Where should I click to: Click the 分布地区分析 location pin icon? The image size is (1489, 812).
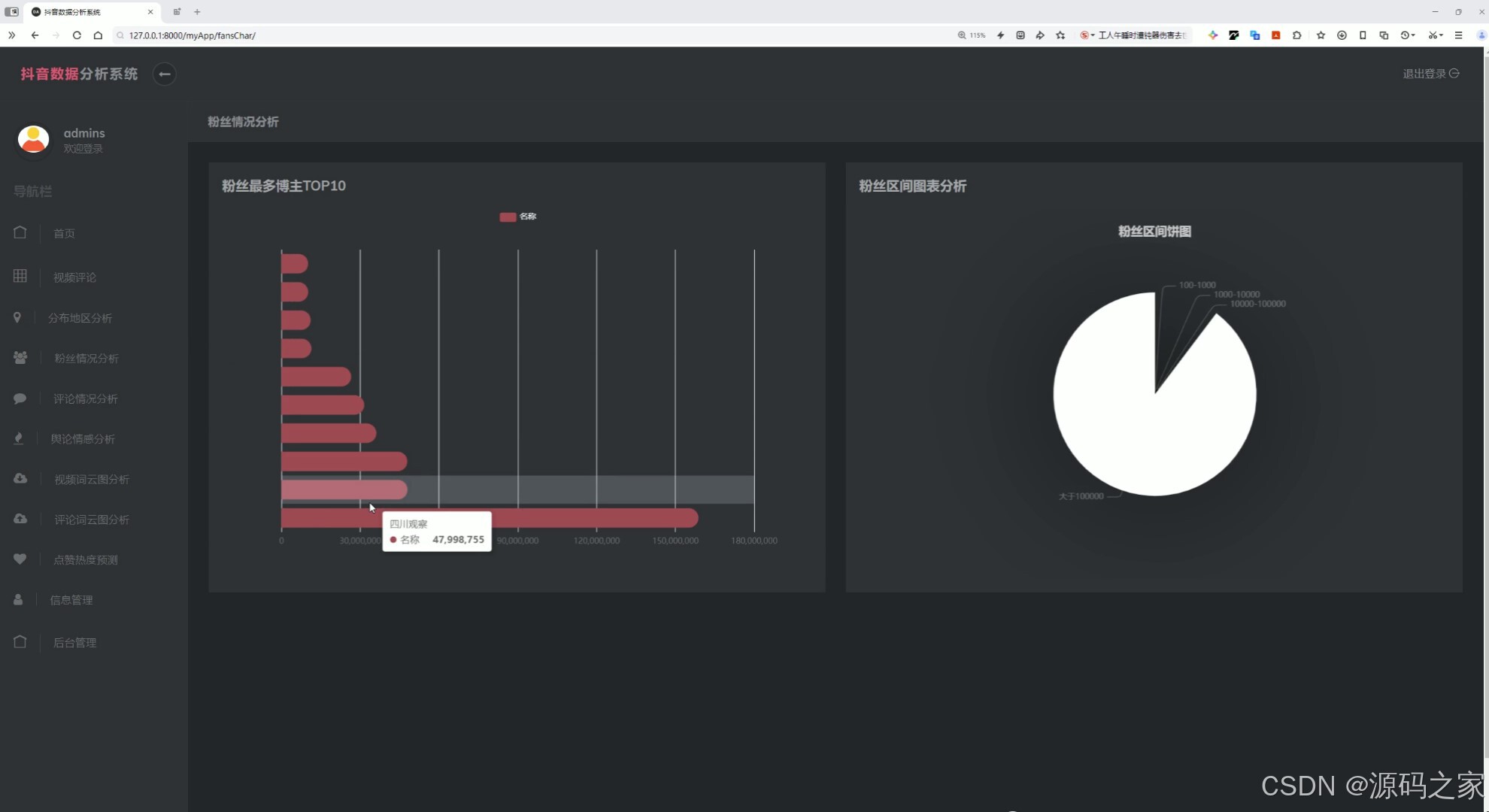(17, 317)
